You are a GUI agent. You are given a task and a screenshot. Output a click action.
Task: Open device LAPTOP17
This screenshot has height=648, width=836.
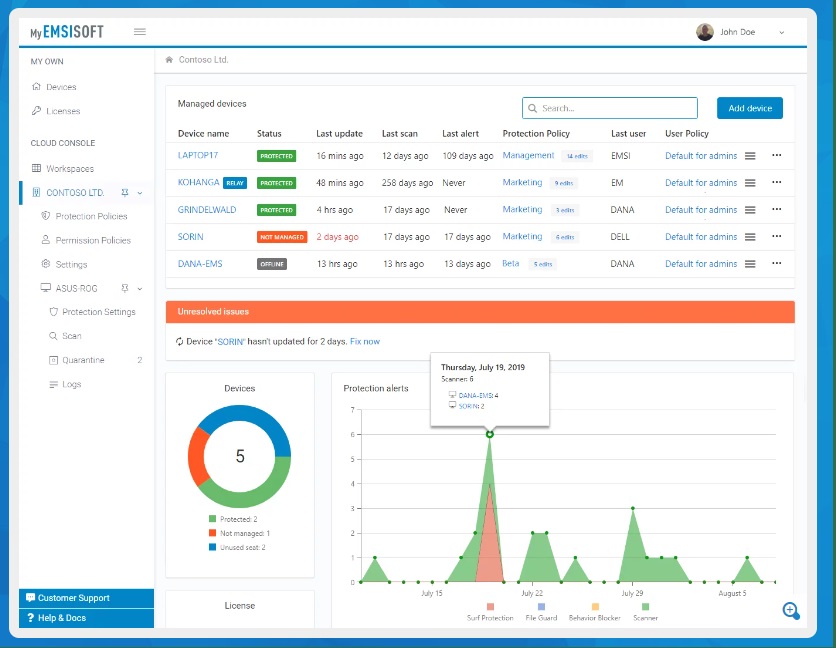[x=198, y=155]
